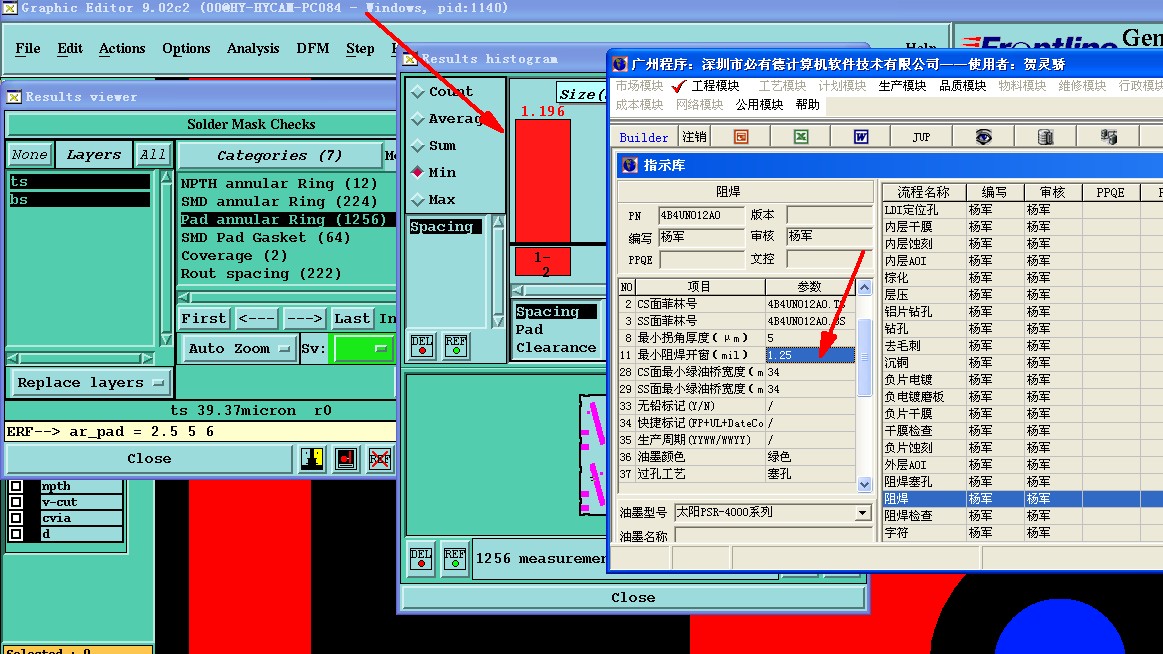Toggle the npth layer checkbox
The width and height of the screenshot is (1163, 654).
coord(16,486)
